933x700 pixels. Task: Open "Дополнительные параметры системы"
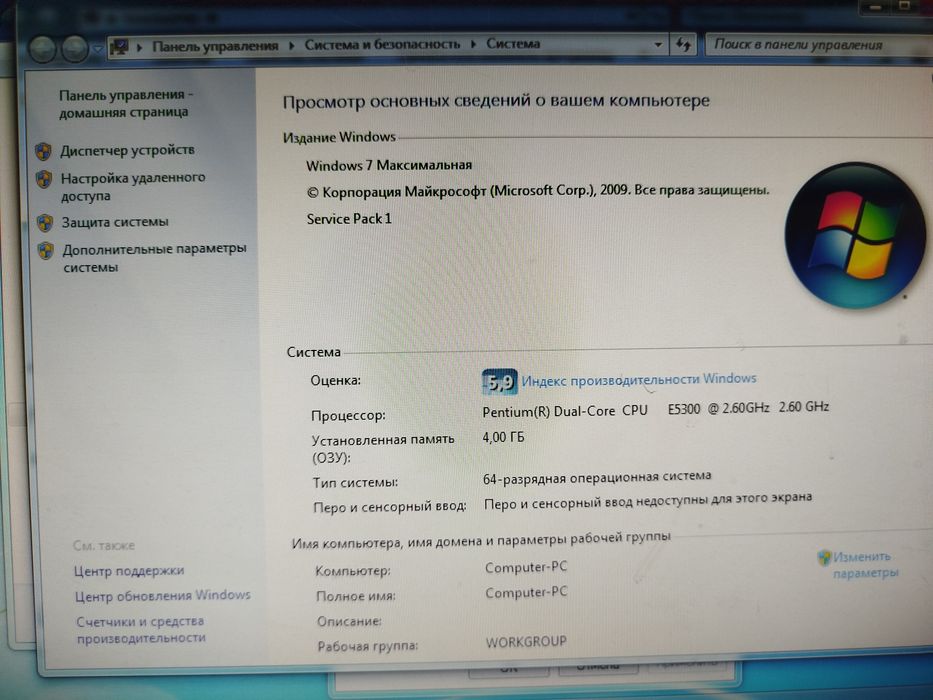[x=155, y=258]
